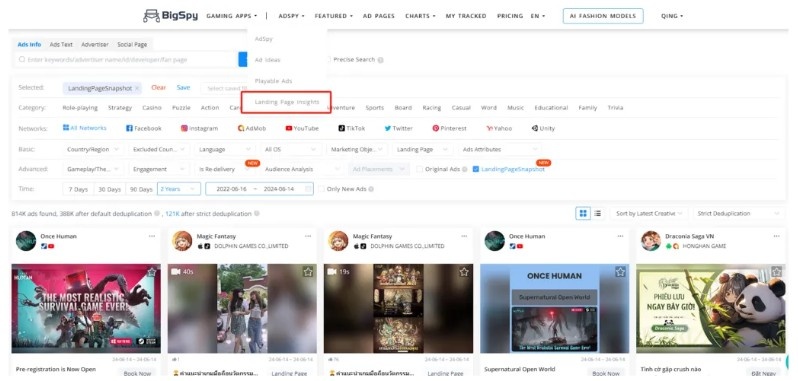Uncheck the LandingPageSnapshot checkbox

coord(475,169)
